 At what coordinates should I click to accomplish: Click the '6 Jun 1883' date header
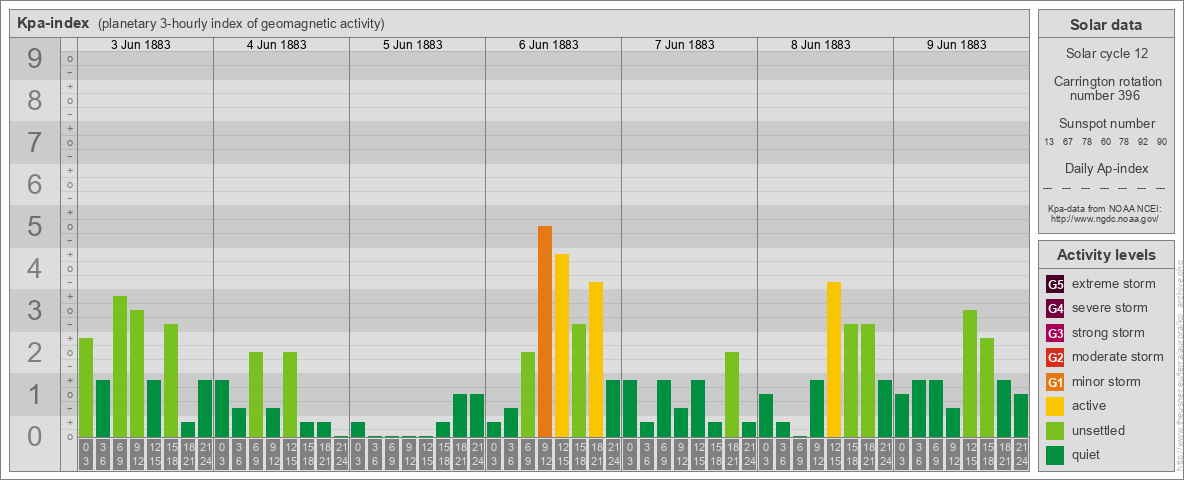tap(549, 45)
